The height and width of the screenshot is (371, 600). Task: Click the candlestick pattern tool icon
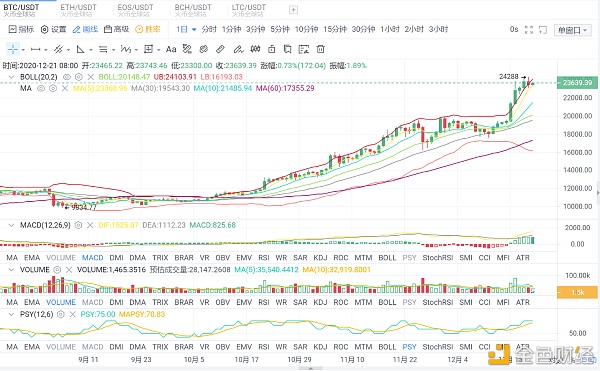click(x=255, y=49)
